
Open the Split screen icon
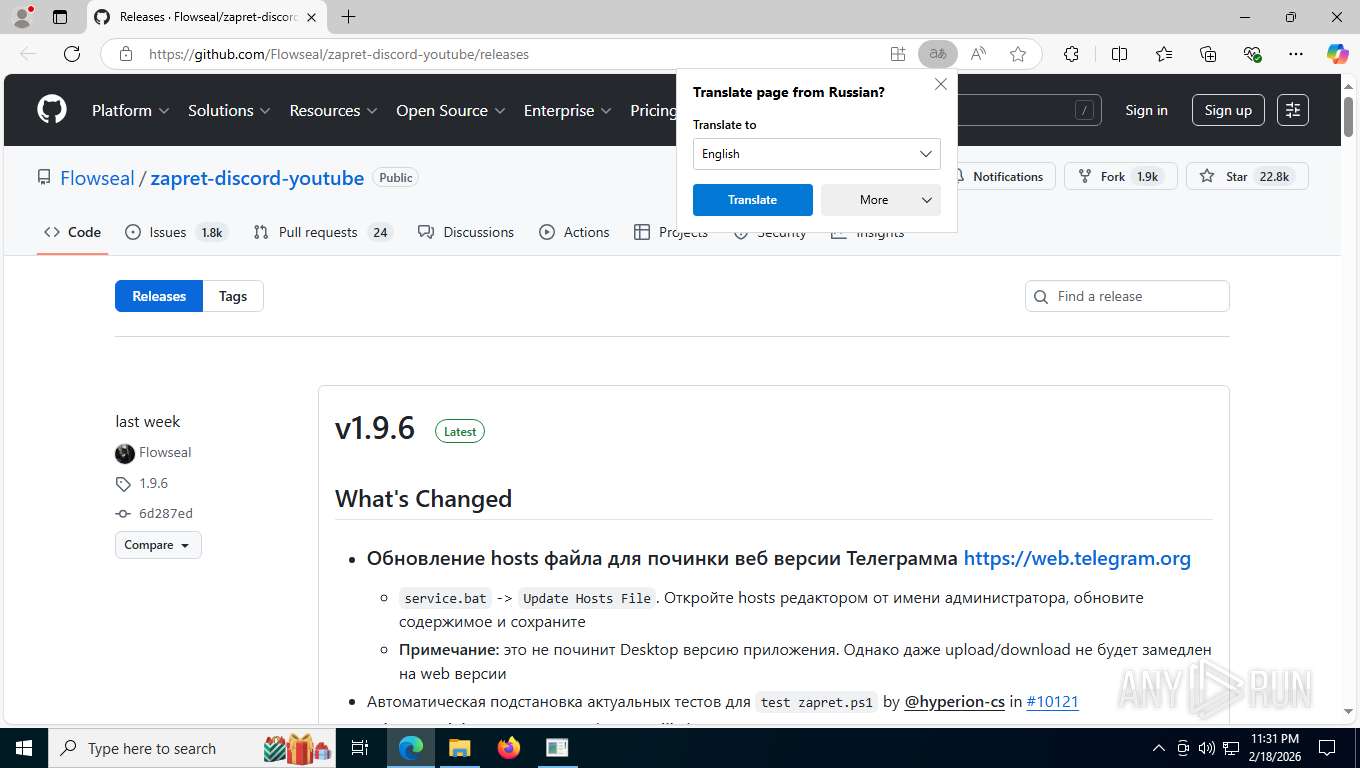[x=1119, y=54]
